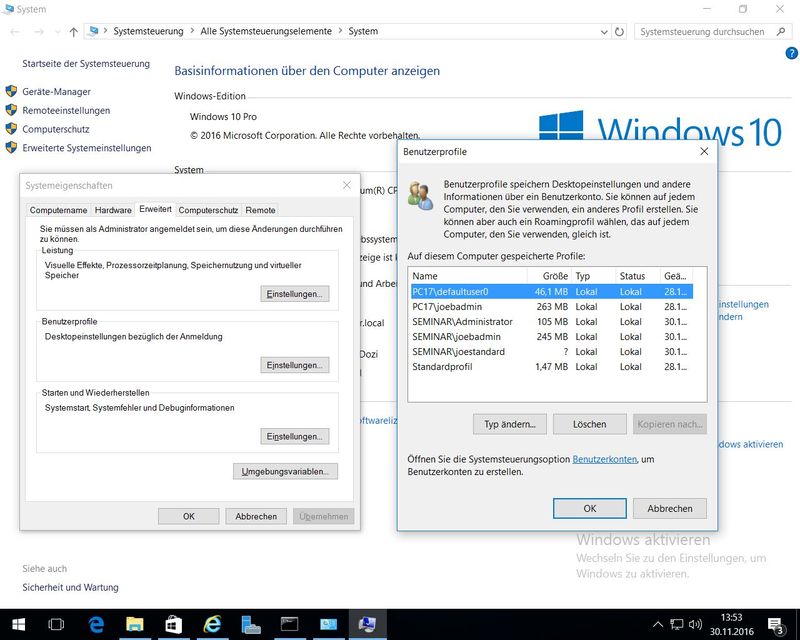This screenshot has width=800, height=640.
Task: Open the Store from taskbar
Action: [x=173, y=624]
